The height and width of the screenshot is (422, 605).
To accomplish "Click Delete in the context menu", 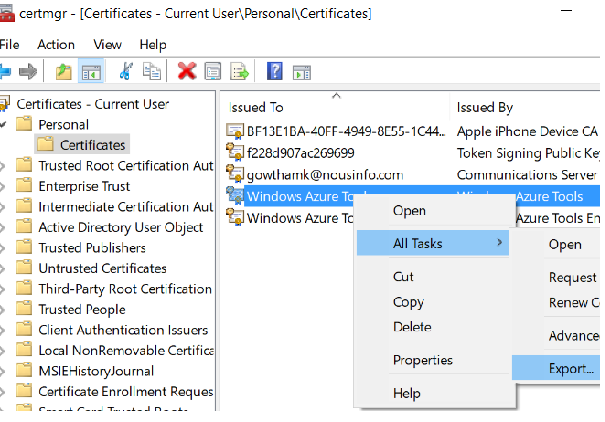I will [x=412, y=327].
